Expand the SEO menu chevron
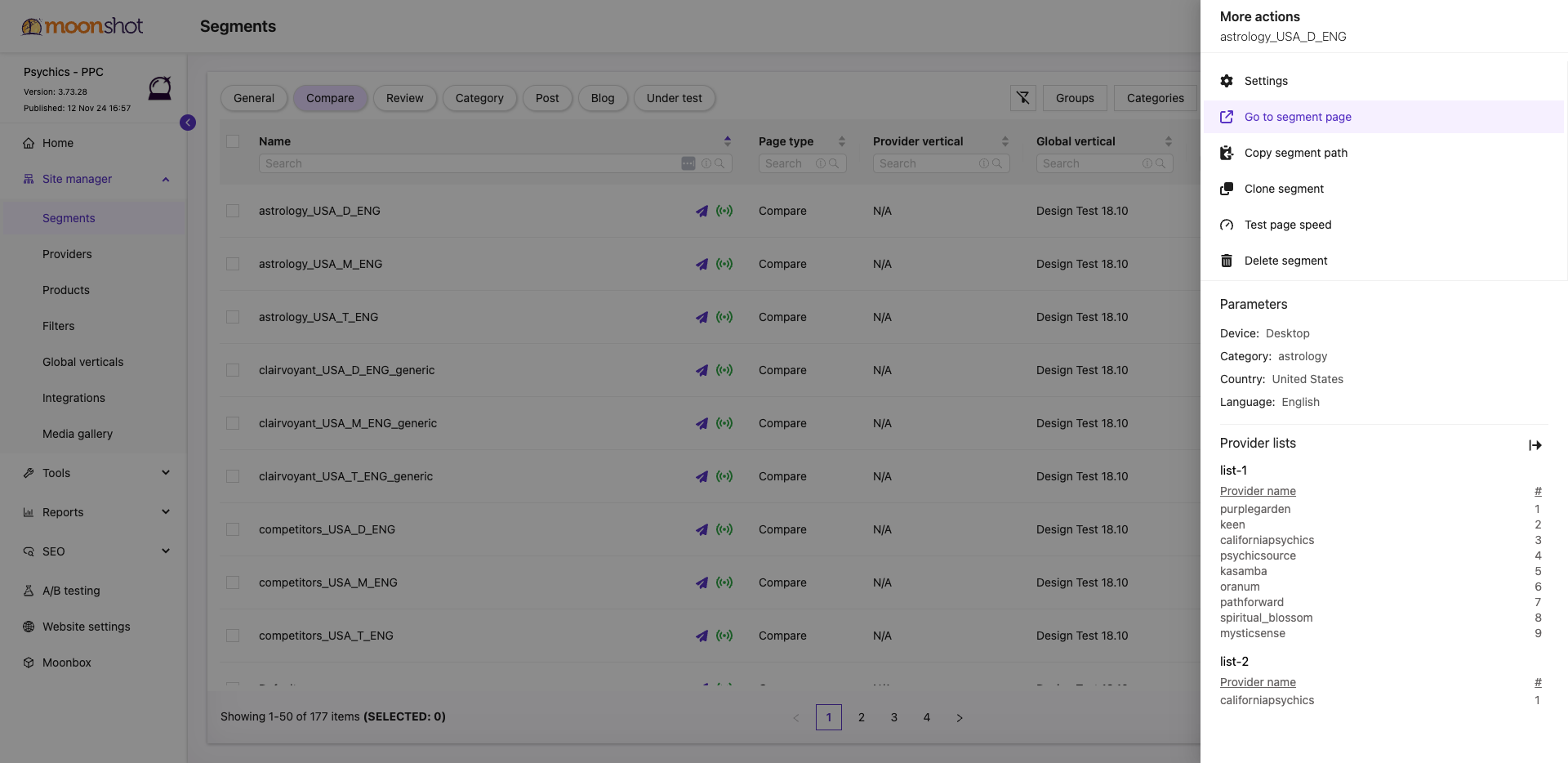The width and height of the screenshot is (1568, 763). click(166, 551)
